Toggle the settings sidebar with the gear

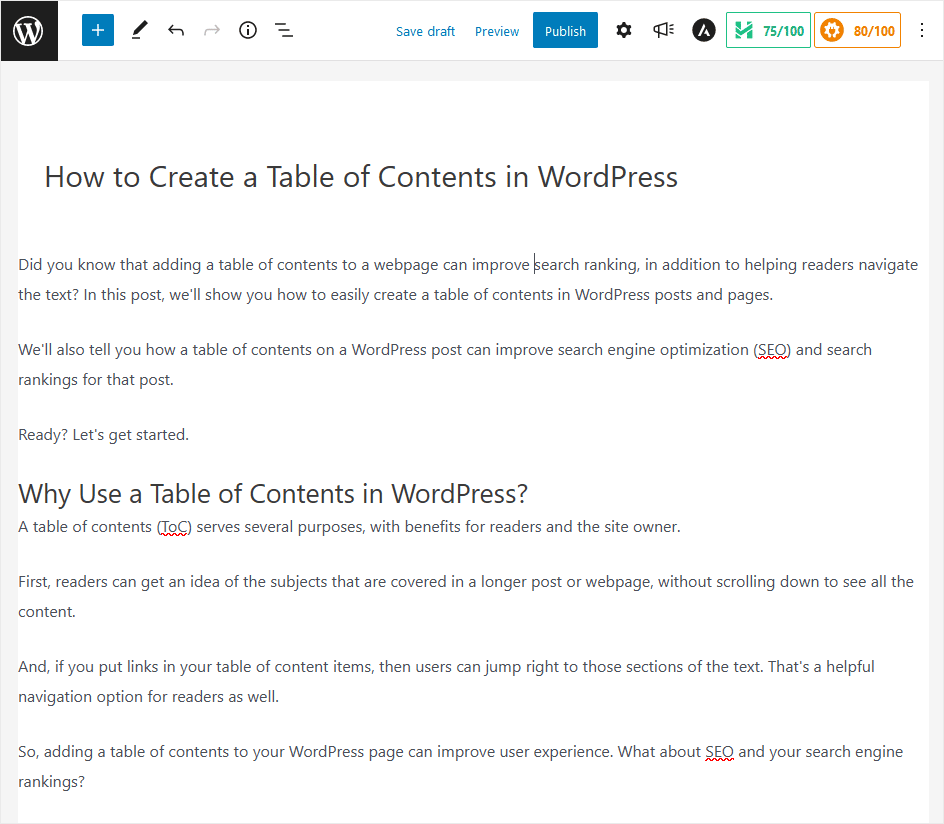pyautogui.click(x=624, y=30)
